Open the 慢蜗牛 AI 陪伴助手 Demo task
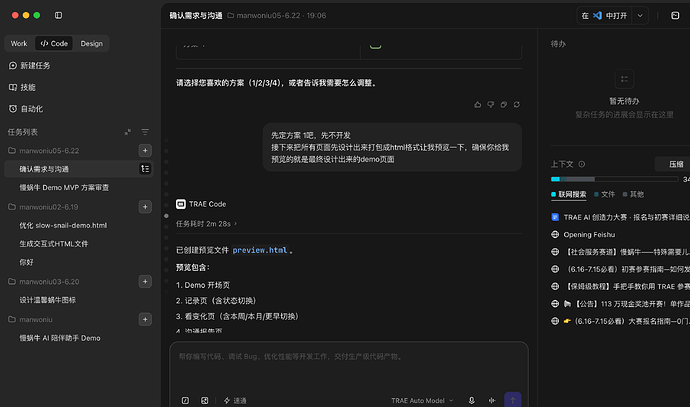The image size is (690, 407). pyautogui.click(x=60, y=338)
